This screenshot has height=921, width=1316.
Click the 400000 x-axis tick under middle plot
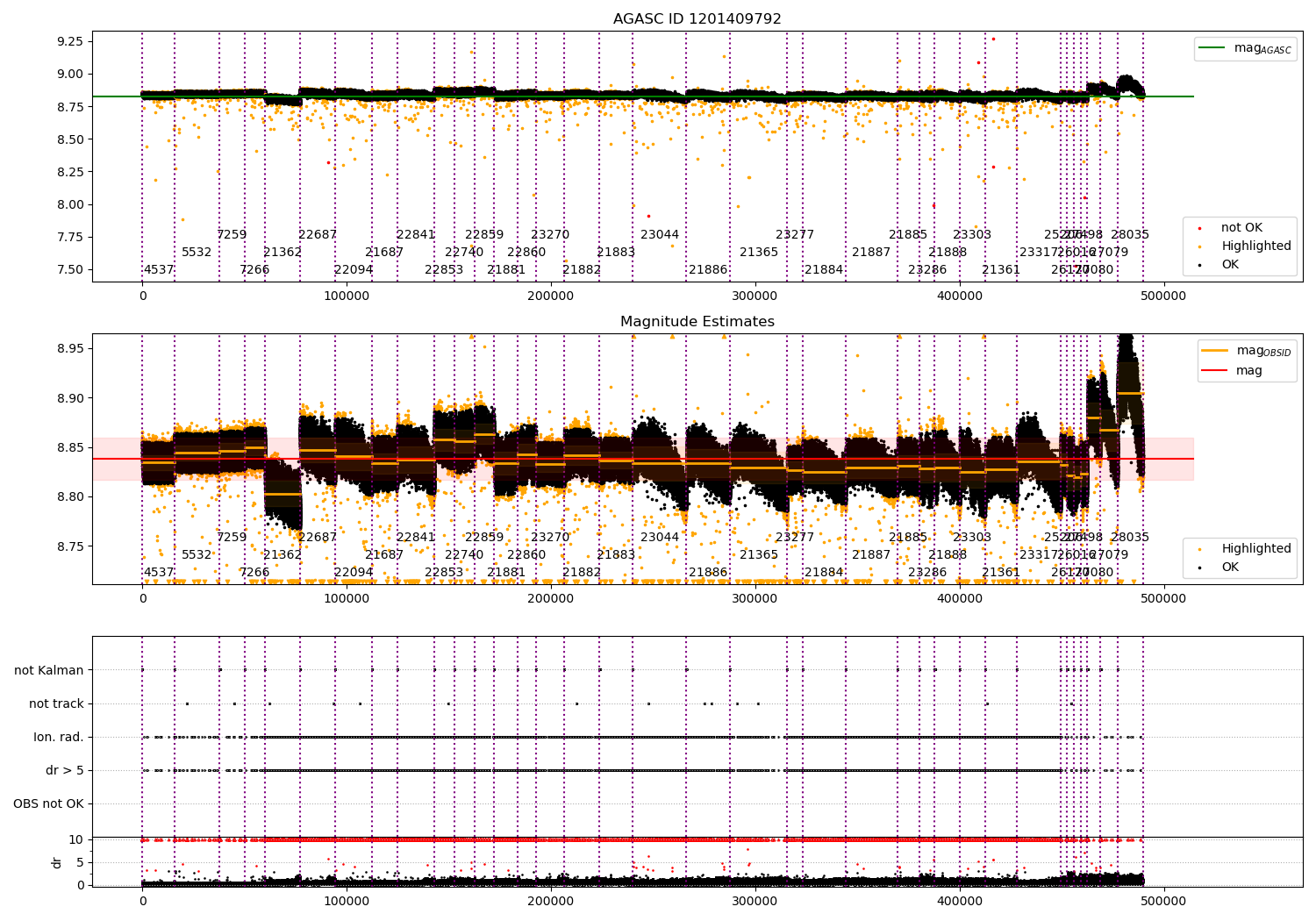click(x=960, y=599)
